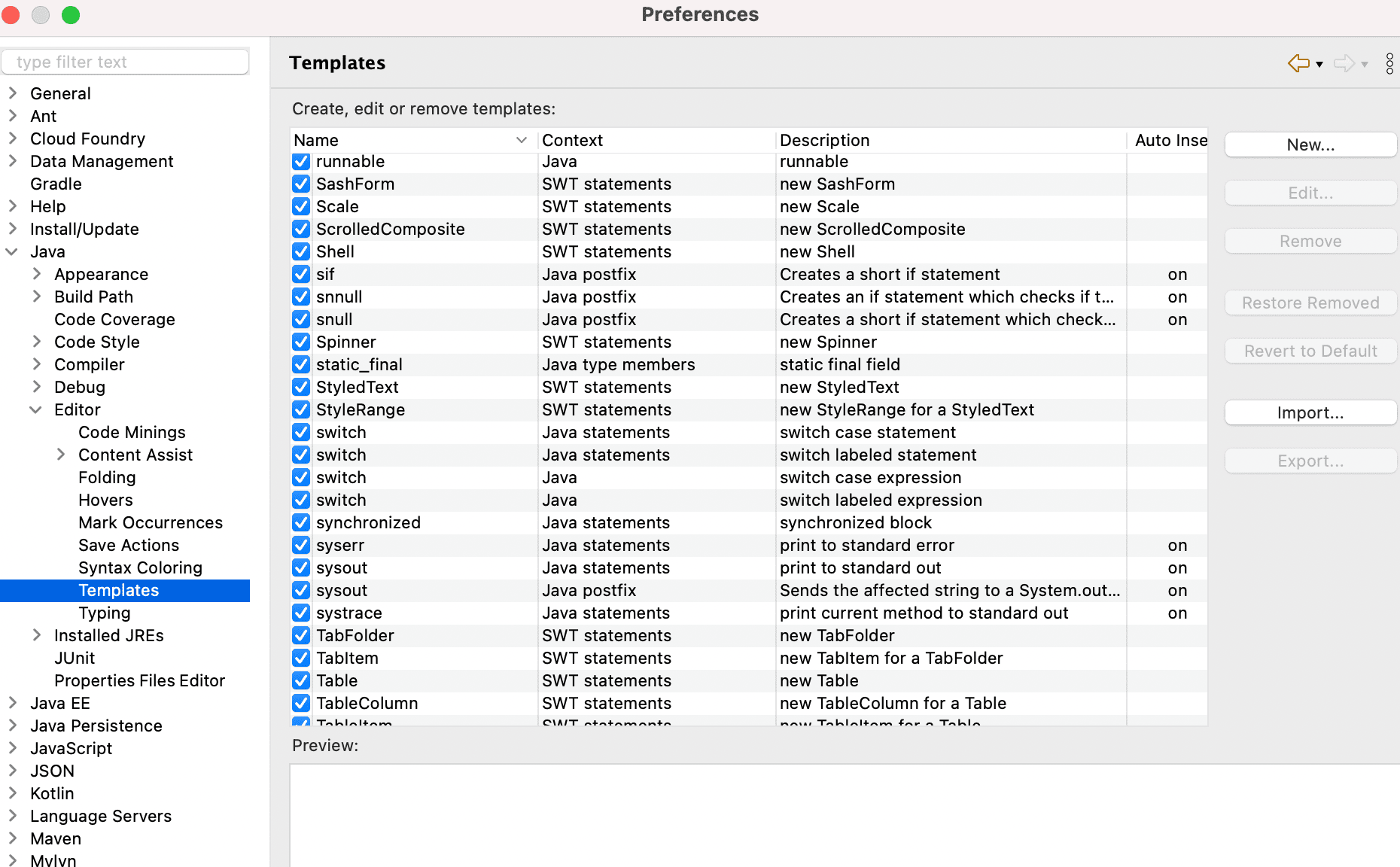Select the Save Actions tree item

pyautogui.click(x=129, y=546)
